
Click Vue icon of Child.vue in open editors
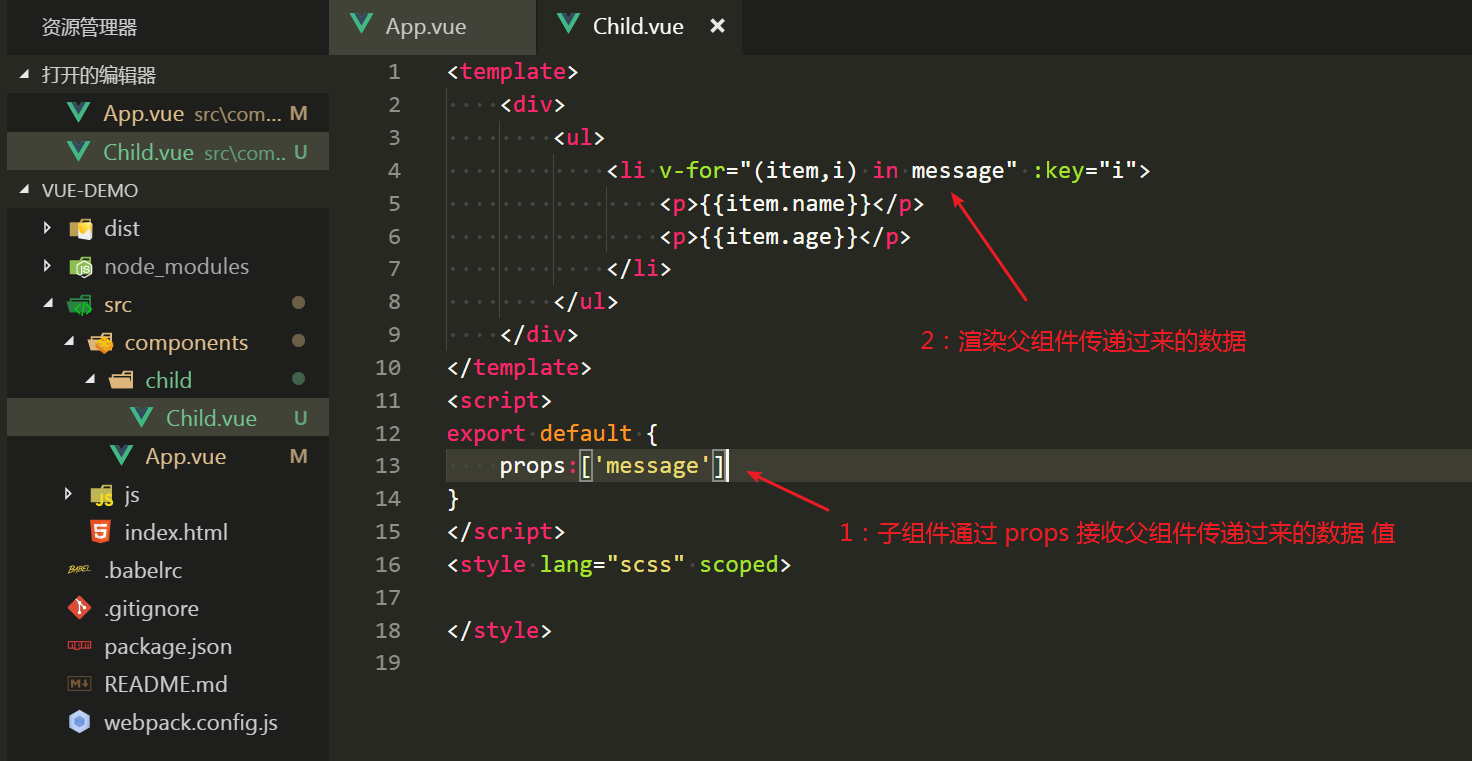(78, 151)
